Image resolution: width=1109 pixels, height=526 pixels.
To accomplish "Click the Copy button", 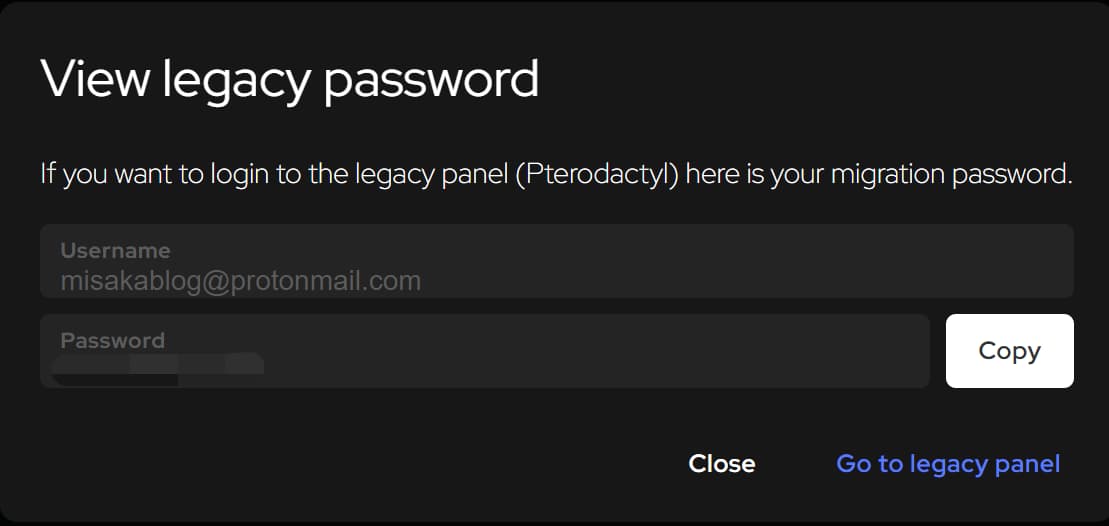I will click(x=1009, y=351).
